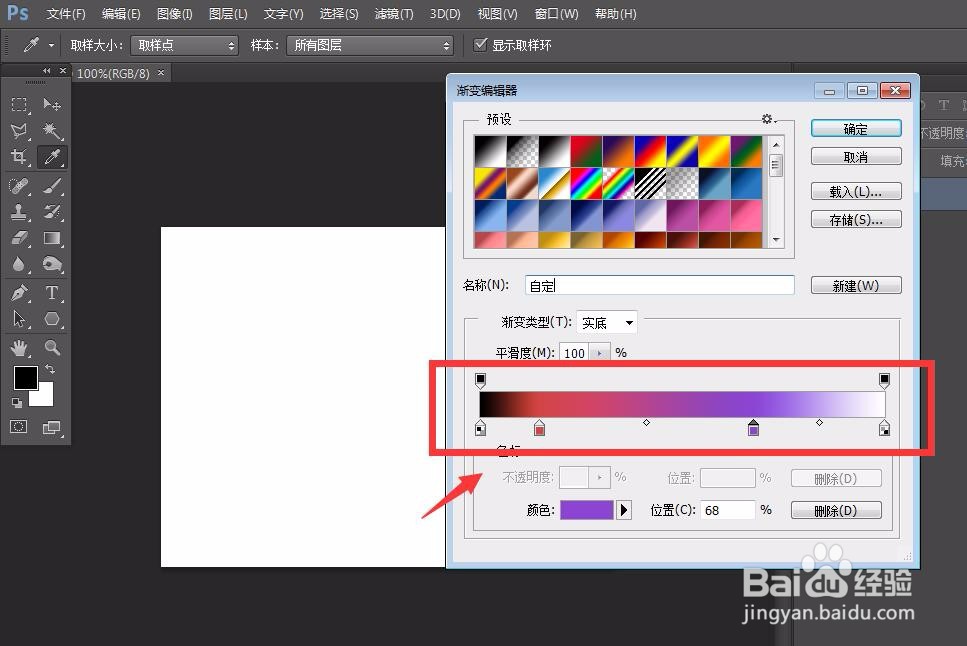967x646 pixels.
Task: Choose the rainbow spectrum gradient preset
Action: click(586, 183)
